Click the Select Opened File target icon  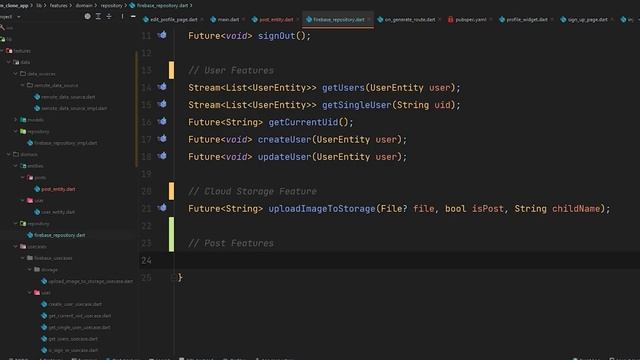[x=87, y=16]
